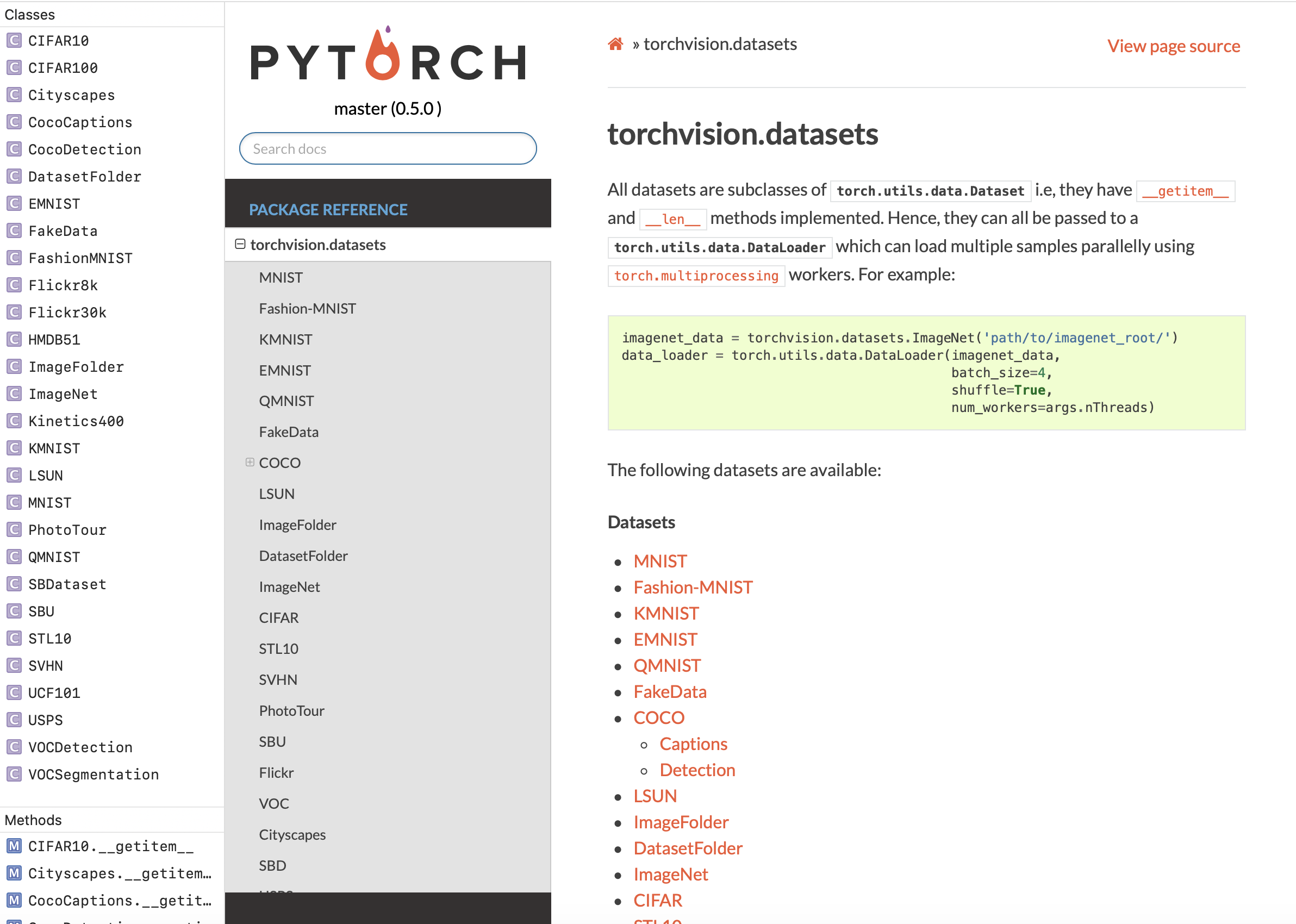Image resolution: width=1296 pixels, height=924 pixels.
Task: Click the class icon beside VOCDetection
Action: (14, 747)
